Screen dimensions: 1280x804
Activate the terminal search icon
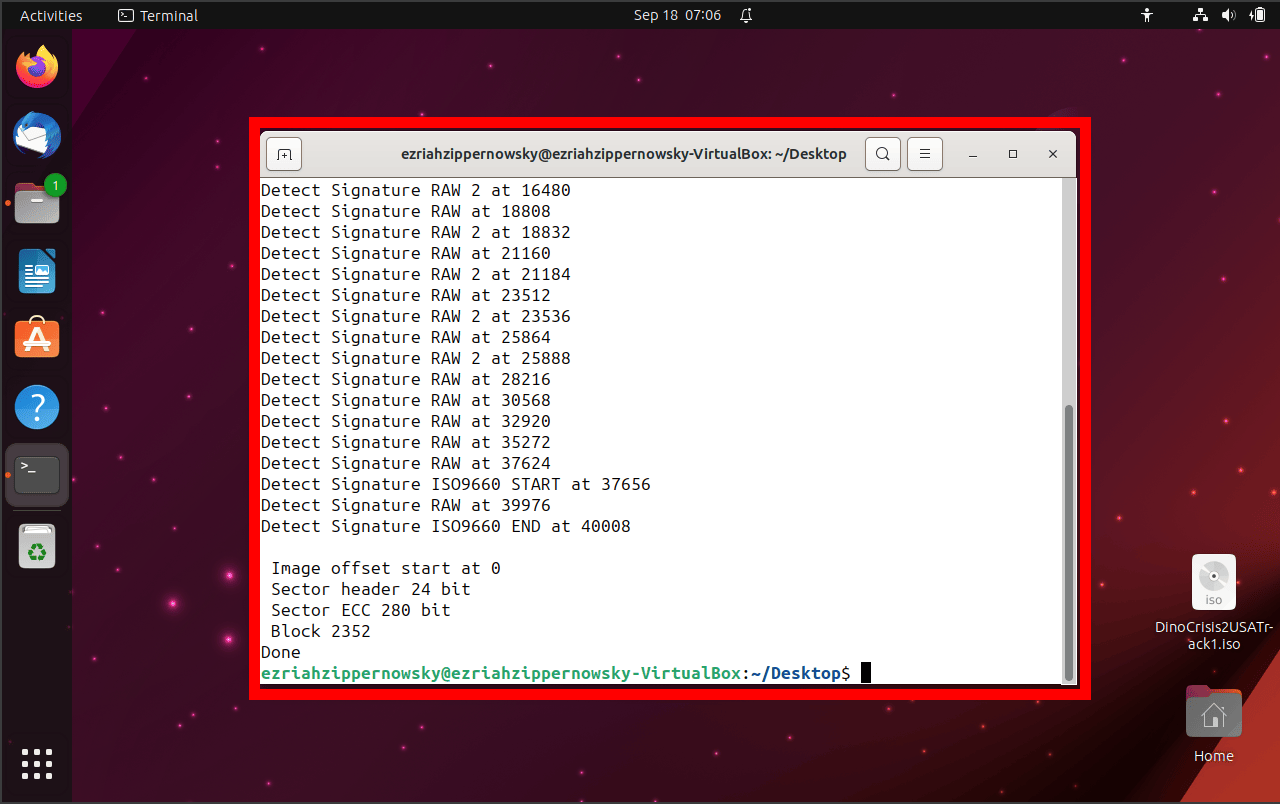pos(882,154)
